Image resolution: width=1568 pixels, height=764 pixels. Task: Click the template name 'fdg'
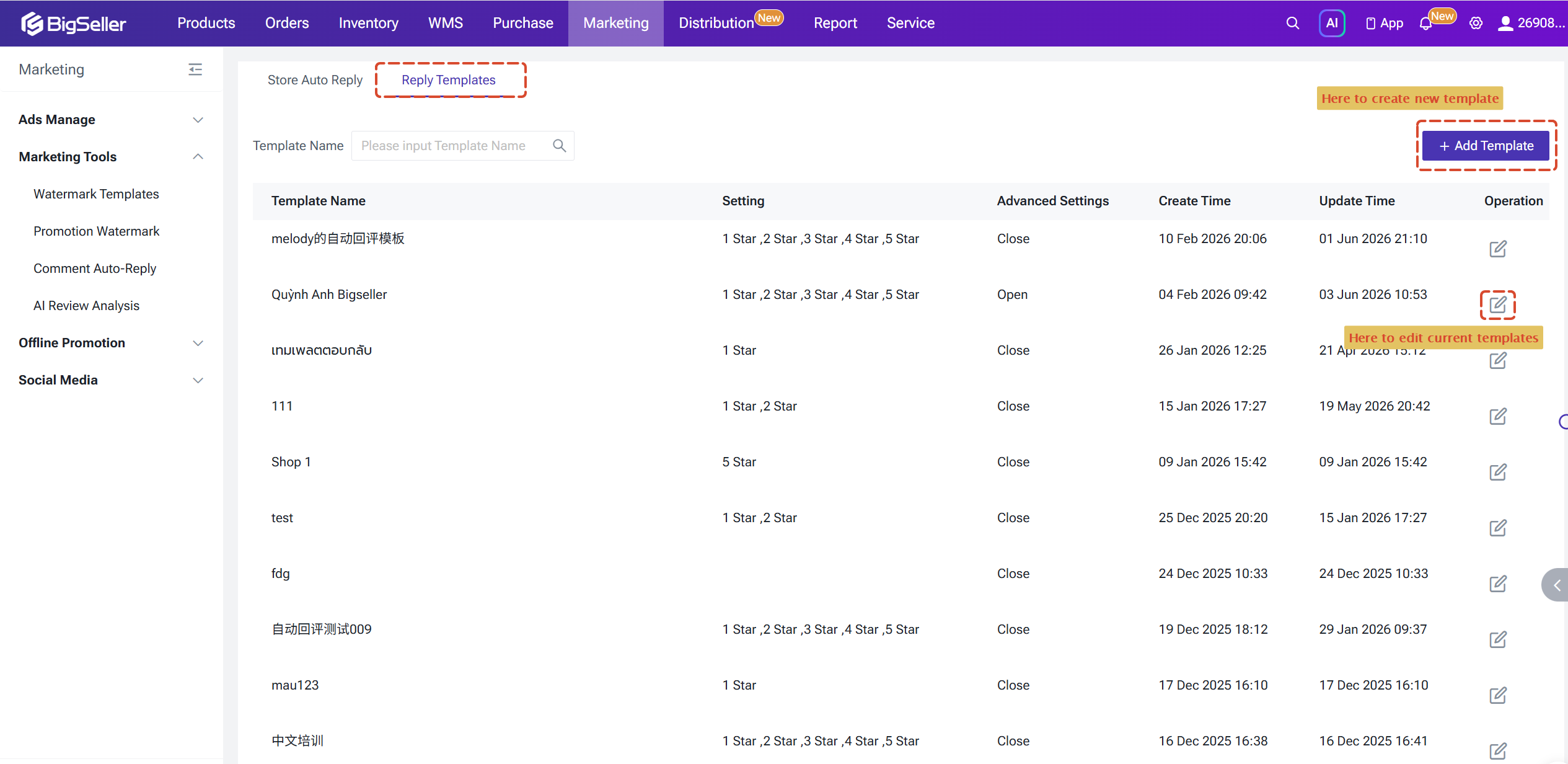(x=281, y=574)
